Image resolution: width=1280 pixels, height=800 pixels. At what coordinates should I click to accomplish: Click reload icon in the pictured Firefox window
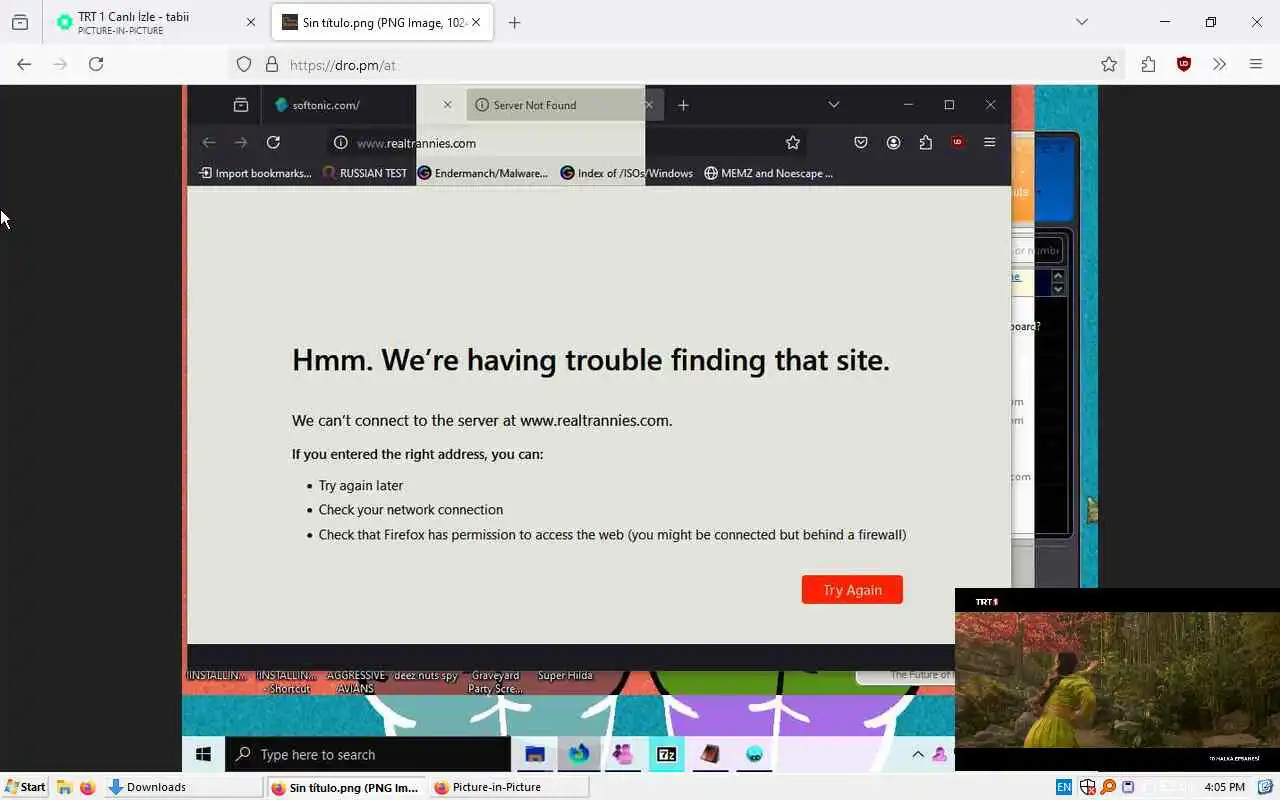tap(273, 142)
